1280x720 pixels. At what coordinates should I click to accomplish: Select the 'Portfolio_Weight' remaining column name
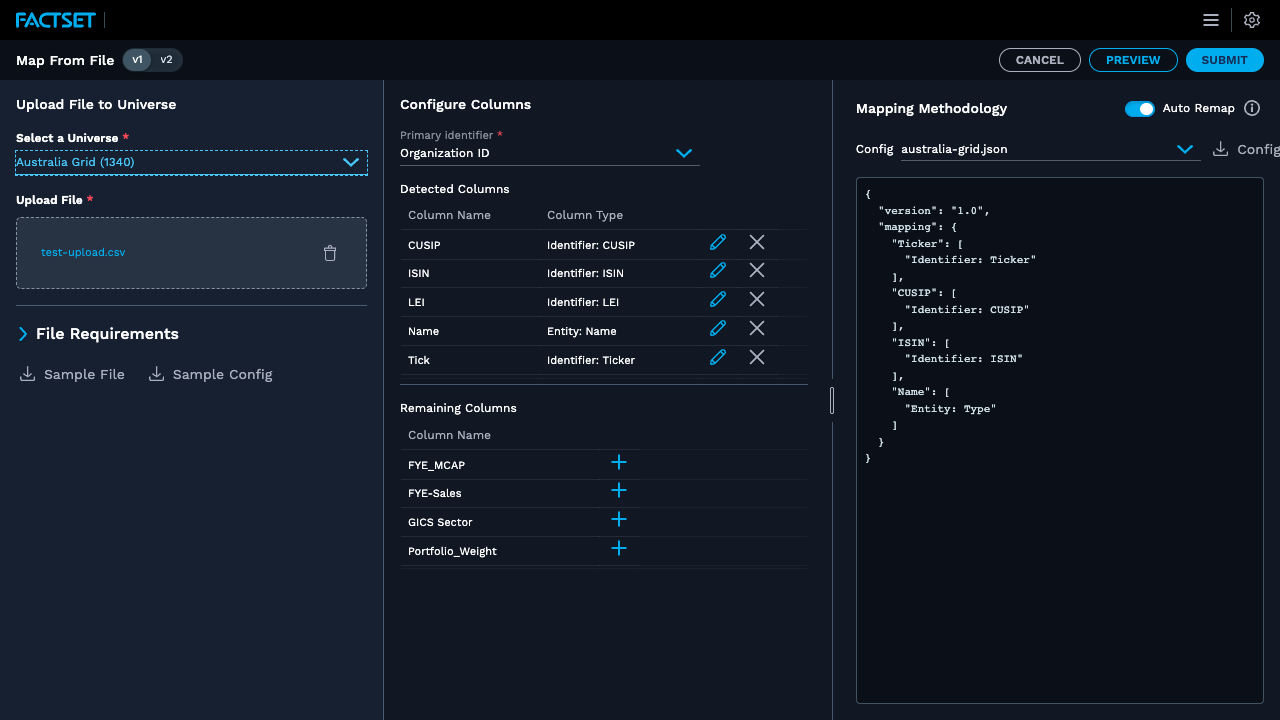[452, 551]
